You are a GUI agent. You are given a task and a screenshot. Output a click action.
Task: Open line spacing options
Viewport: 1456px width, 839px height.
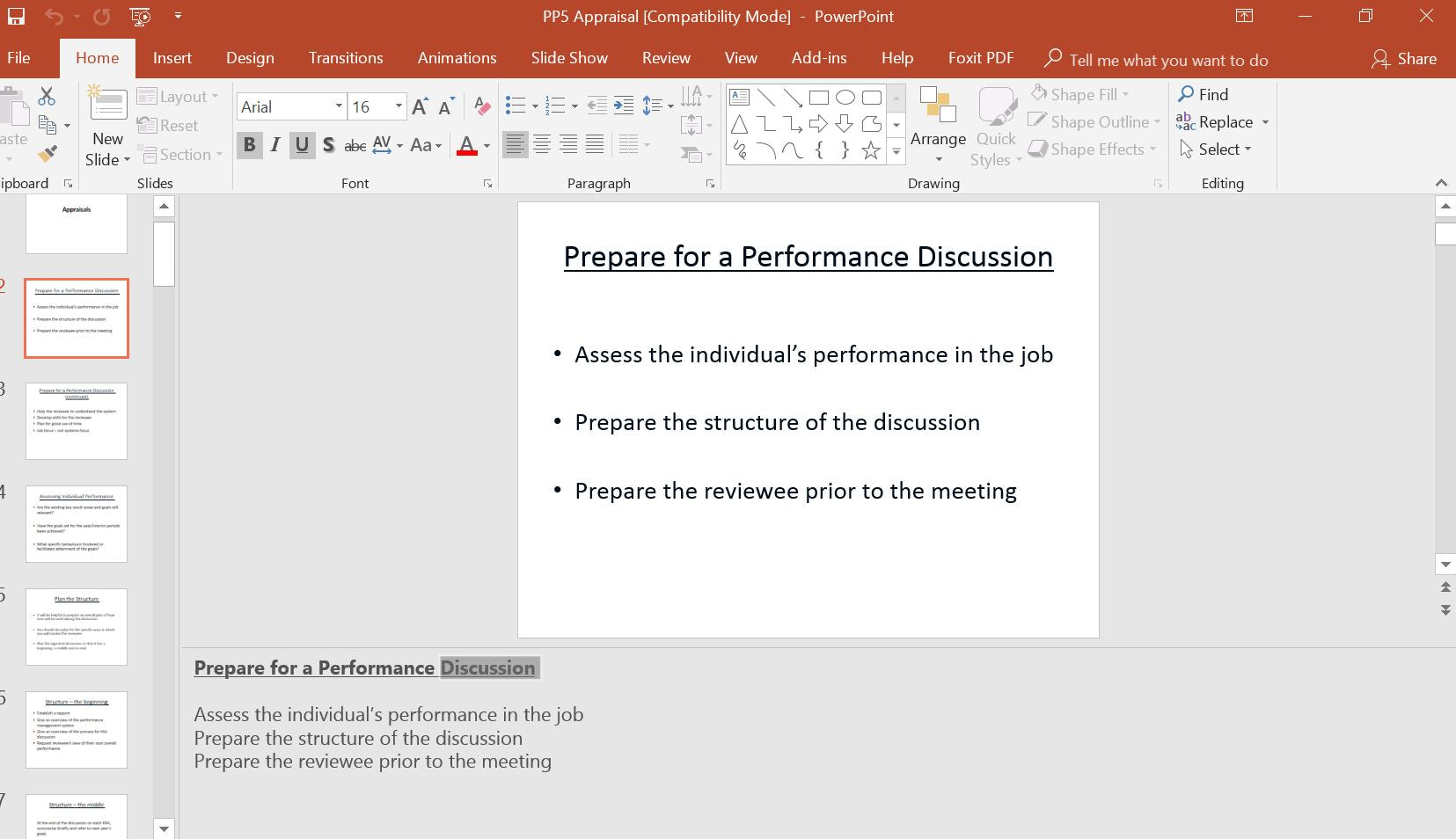[x=657, y=106]
